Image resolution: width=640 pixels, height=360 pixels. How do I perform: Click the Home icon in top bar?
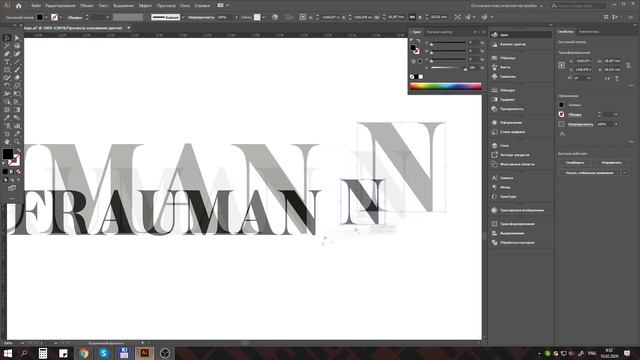(19, 6)
